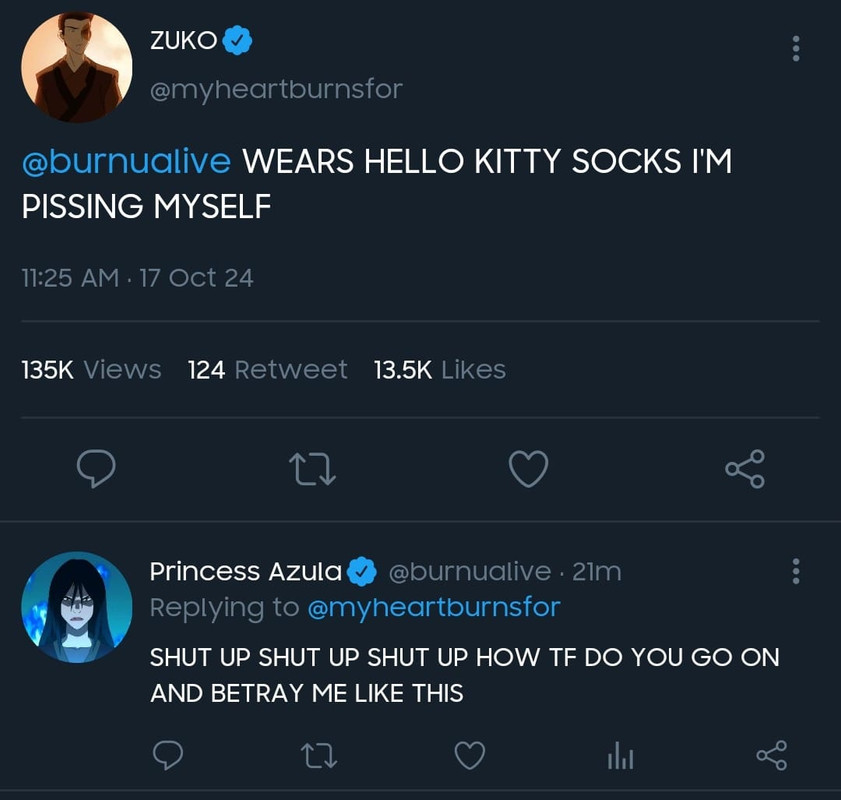Retweet ZUKO's Hello Kitty socks tweet
This screenshot has width=841, height=800.
[x=312, y=468]
